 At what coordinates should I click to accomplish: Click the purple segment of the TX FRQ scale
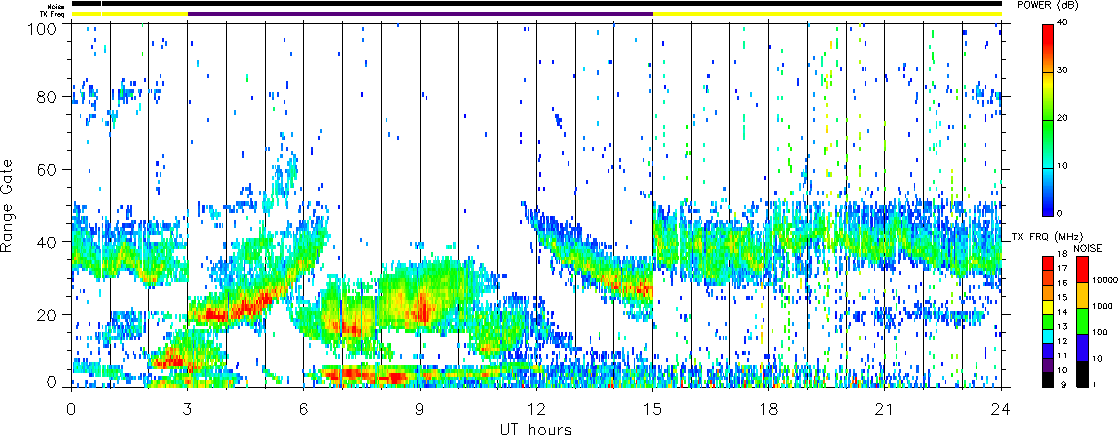pos(1048,364)
